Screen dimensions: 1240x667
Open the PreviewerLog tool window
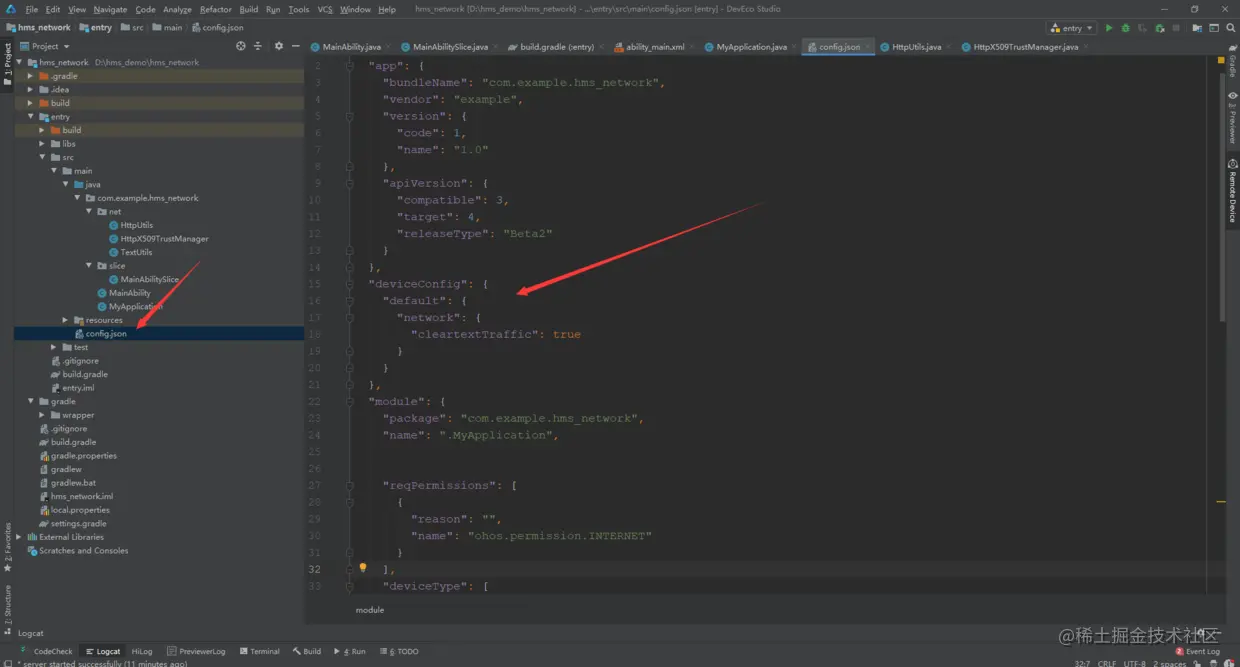(x=196, y=651)
